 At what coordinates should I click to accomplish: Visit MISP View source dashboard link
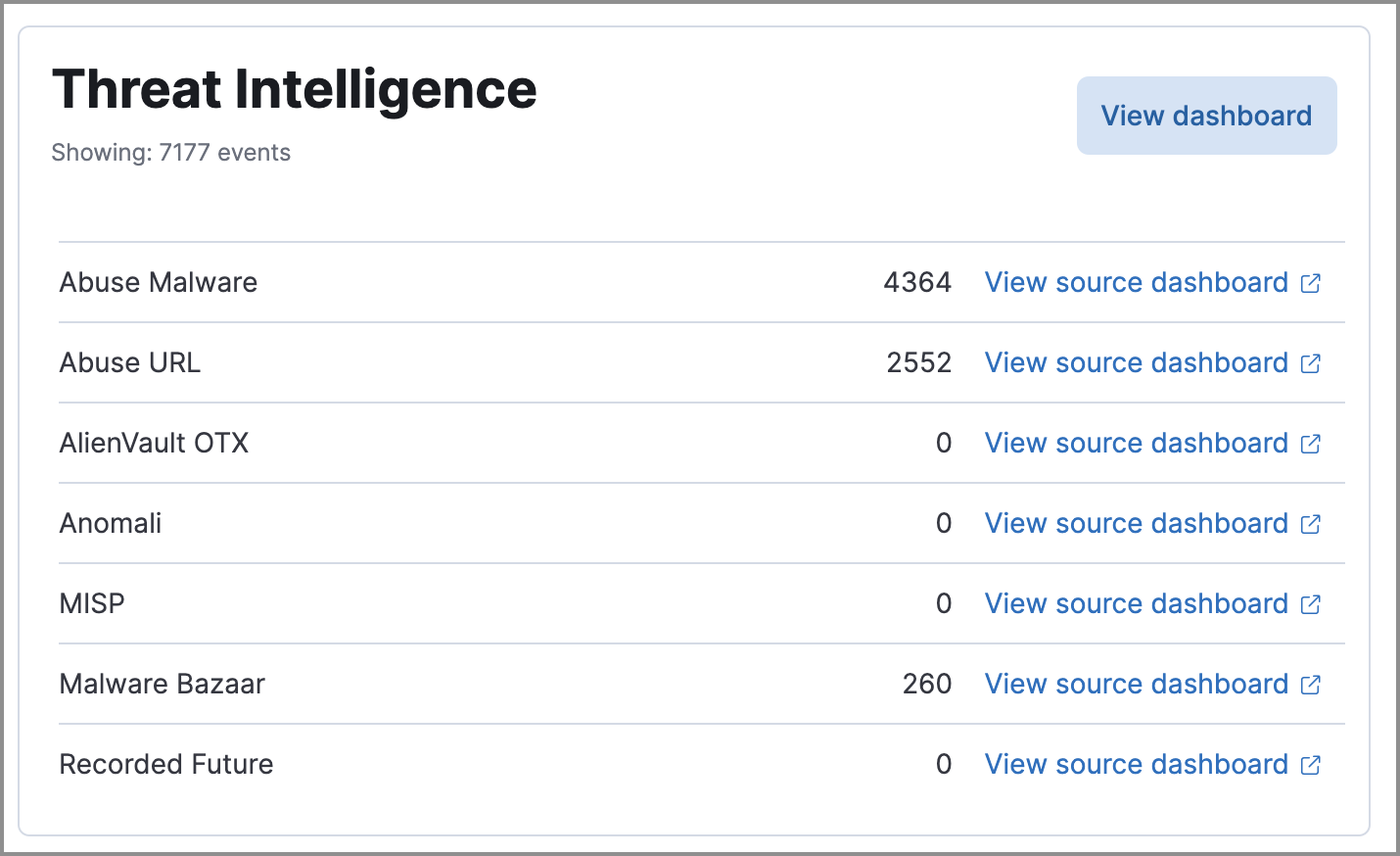tap(1136, 604)
